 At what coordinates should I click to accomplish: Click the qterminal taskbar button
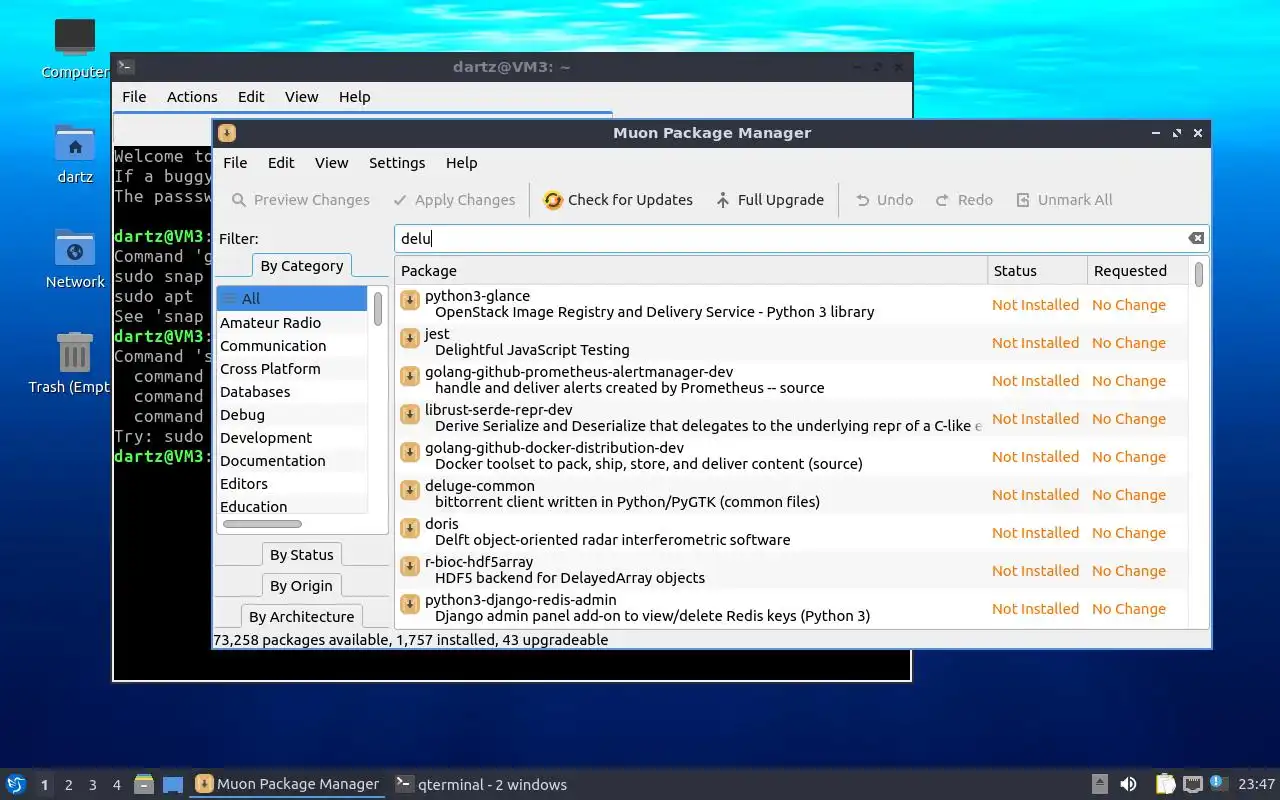[x=481, y=784]
